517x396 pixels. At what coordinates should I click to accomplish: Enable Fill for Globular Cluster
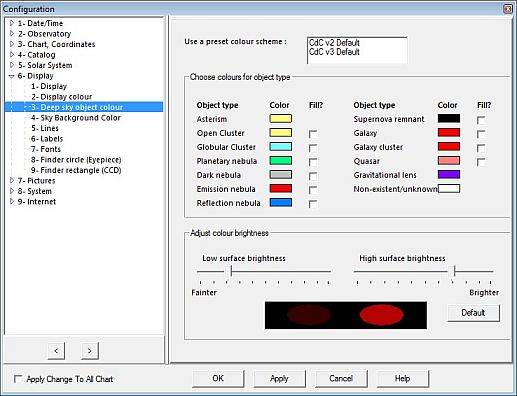click(x=313, y=148)
